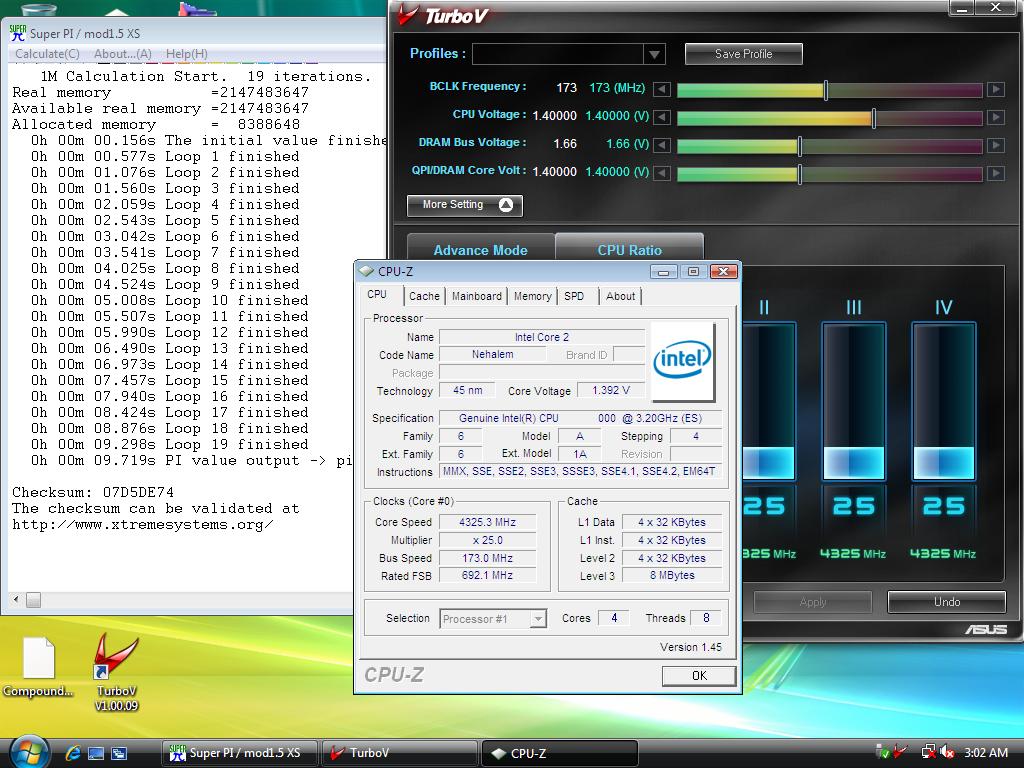Click Undo button in TurboV
Screen dimensions: 1024x768
946,601
